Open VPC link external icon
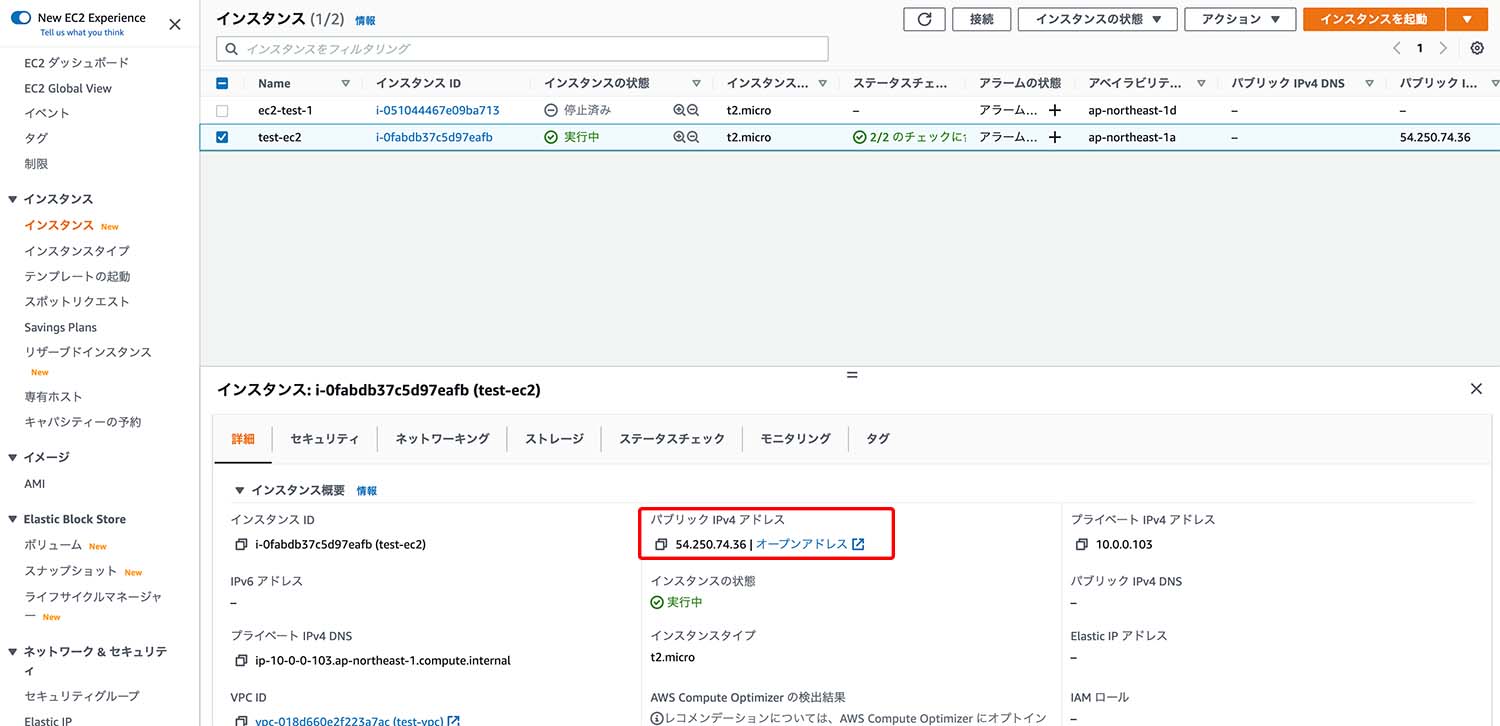1500x726 pixels. (x=454, y=721)
